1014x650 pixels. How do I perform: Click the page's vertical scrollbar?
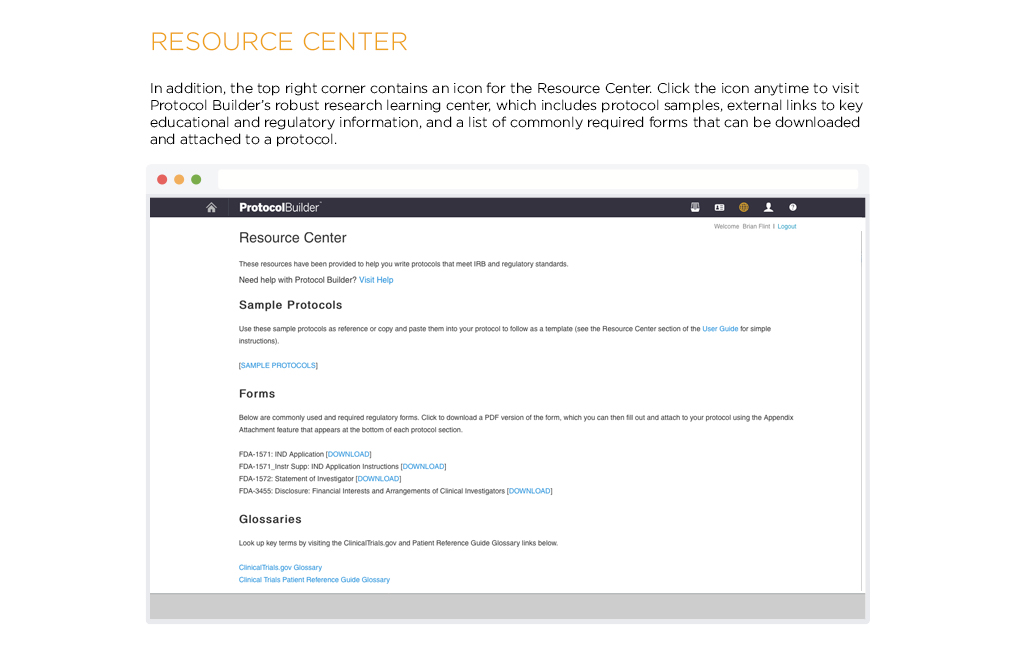861,400
